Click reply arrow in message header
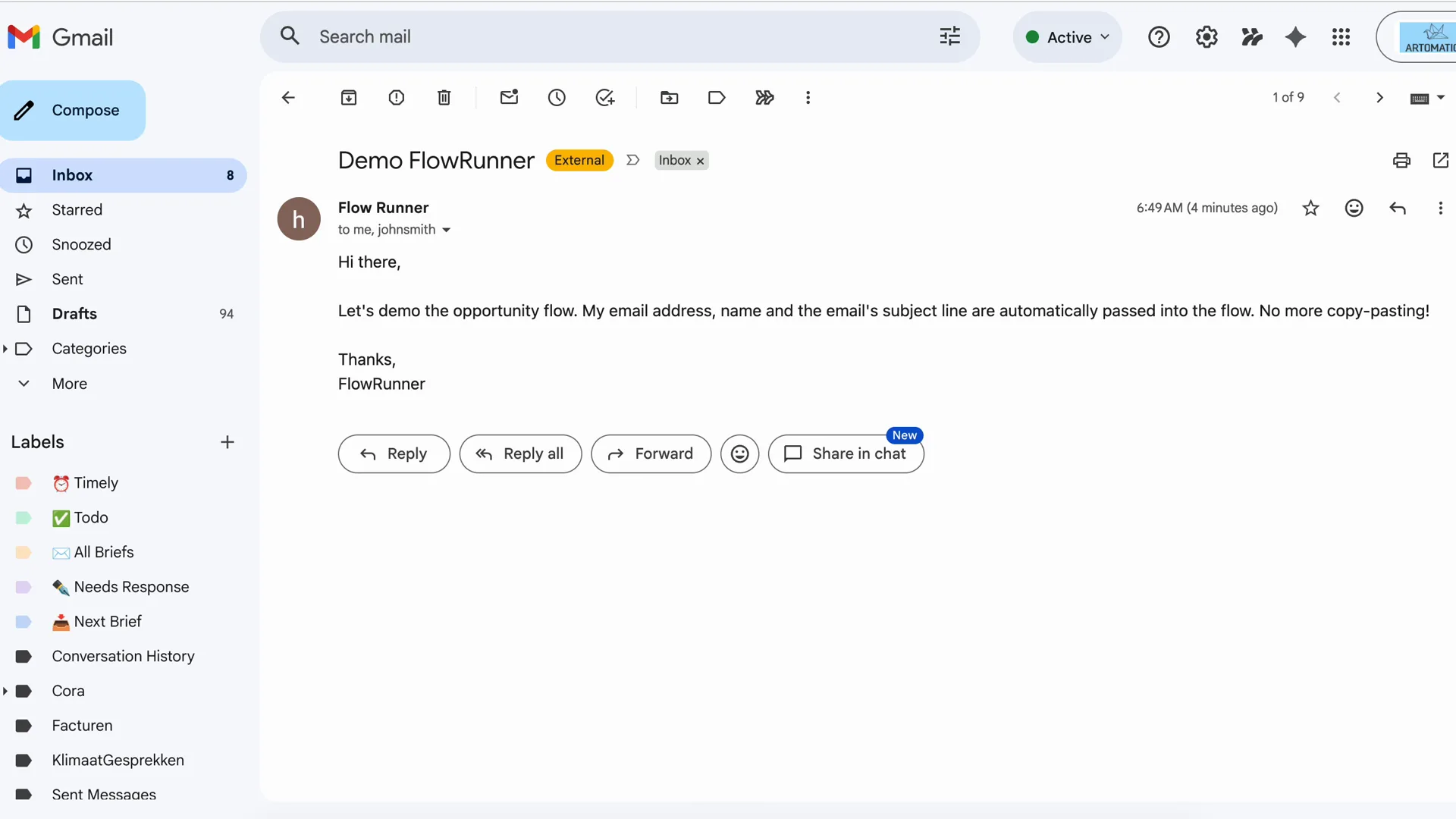Image resolution: width=1456 pixels, height=819 pixels. [x=1398, y=209]
